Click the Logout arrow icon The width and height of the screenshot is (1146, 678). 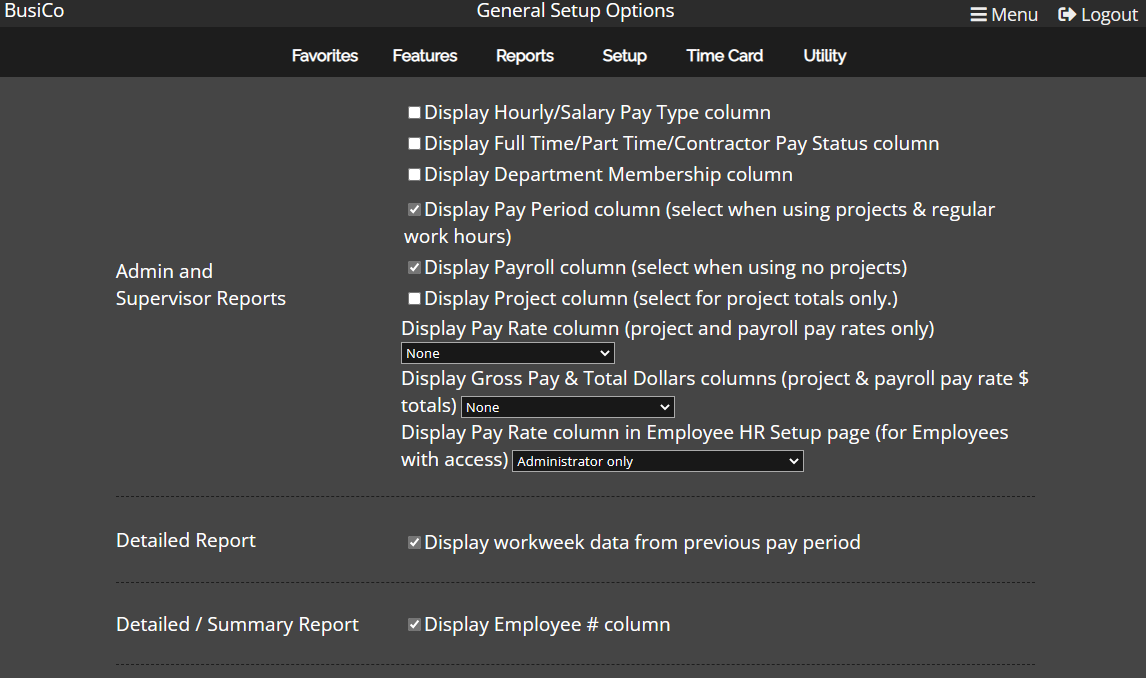tap(1066, 15)
